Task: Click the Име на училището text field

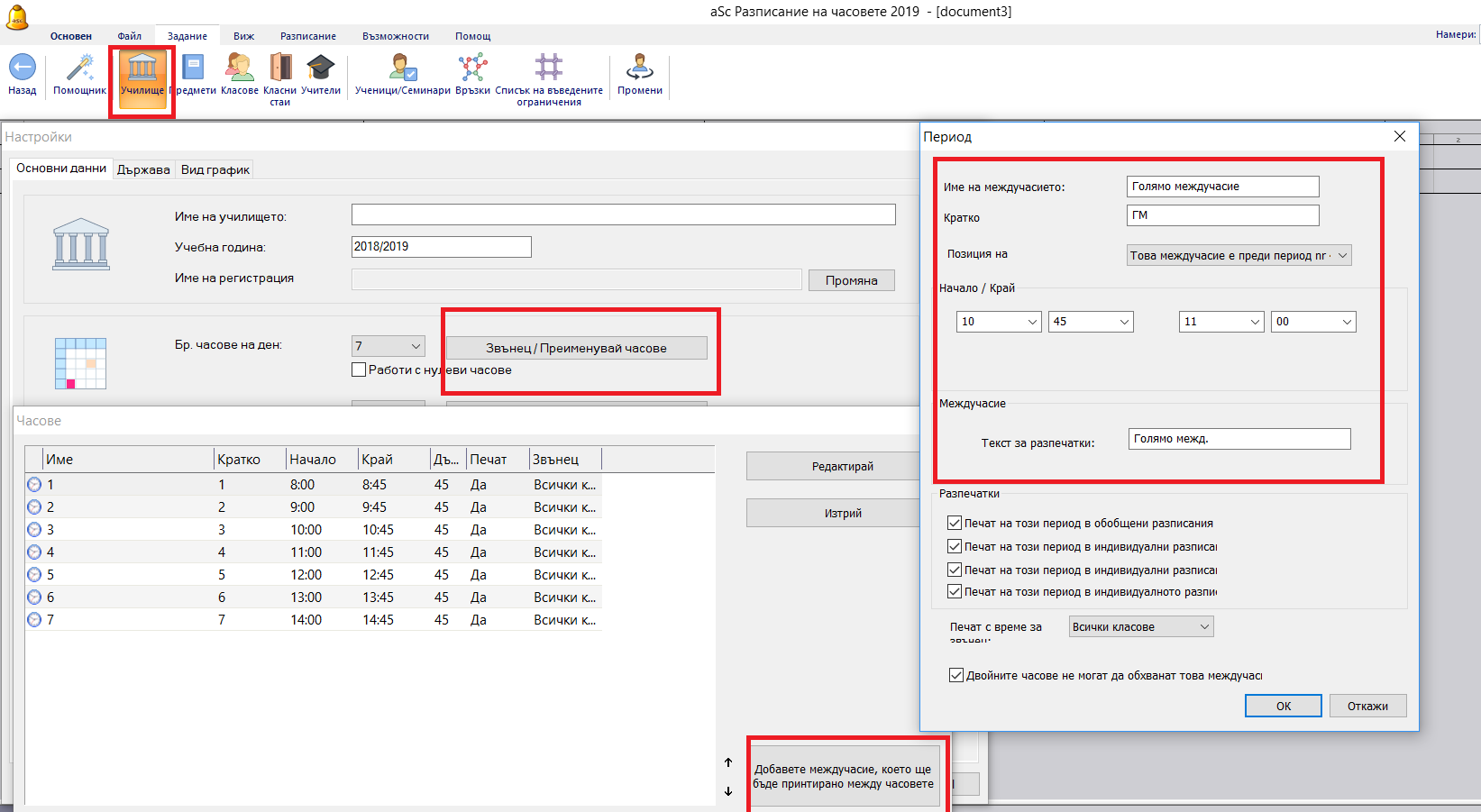Action: click(x=623, y=214)
